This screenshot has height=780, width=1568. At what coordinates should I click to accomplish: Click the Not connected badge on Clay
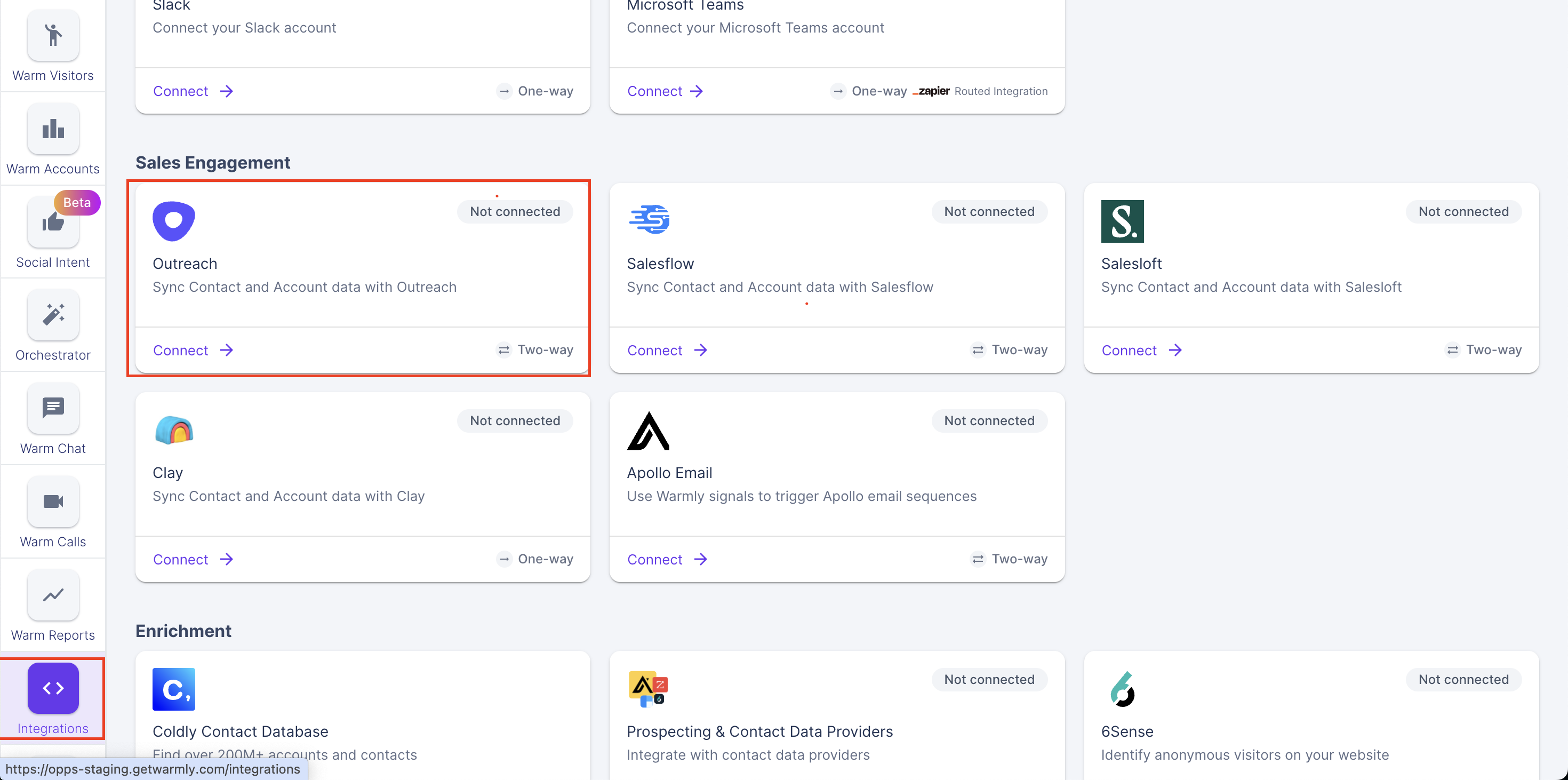click(514, 421)
